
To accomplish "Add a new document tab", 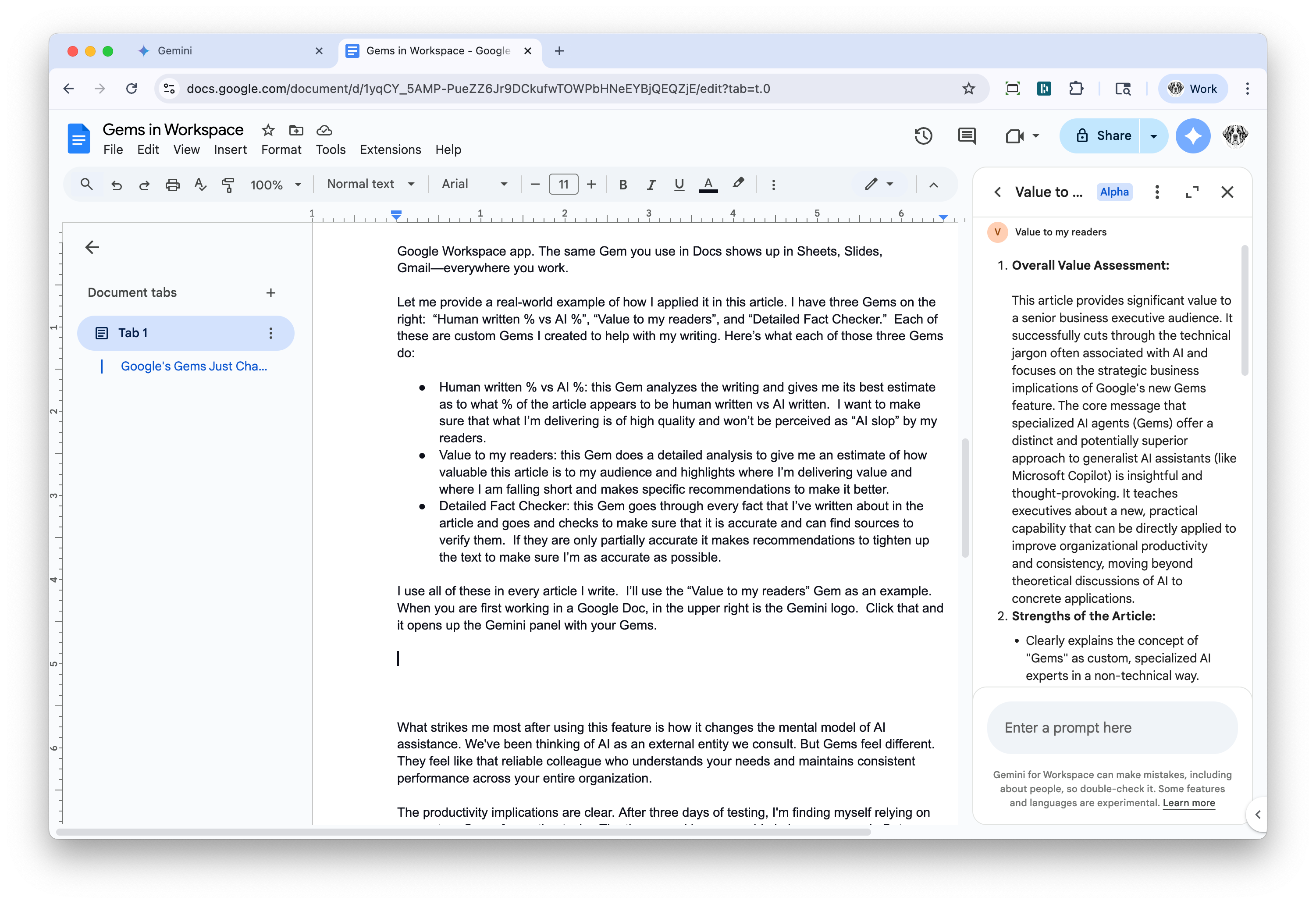I will [x=270, y=293].
